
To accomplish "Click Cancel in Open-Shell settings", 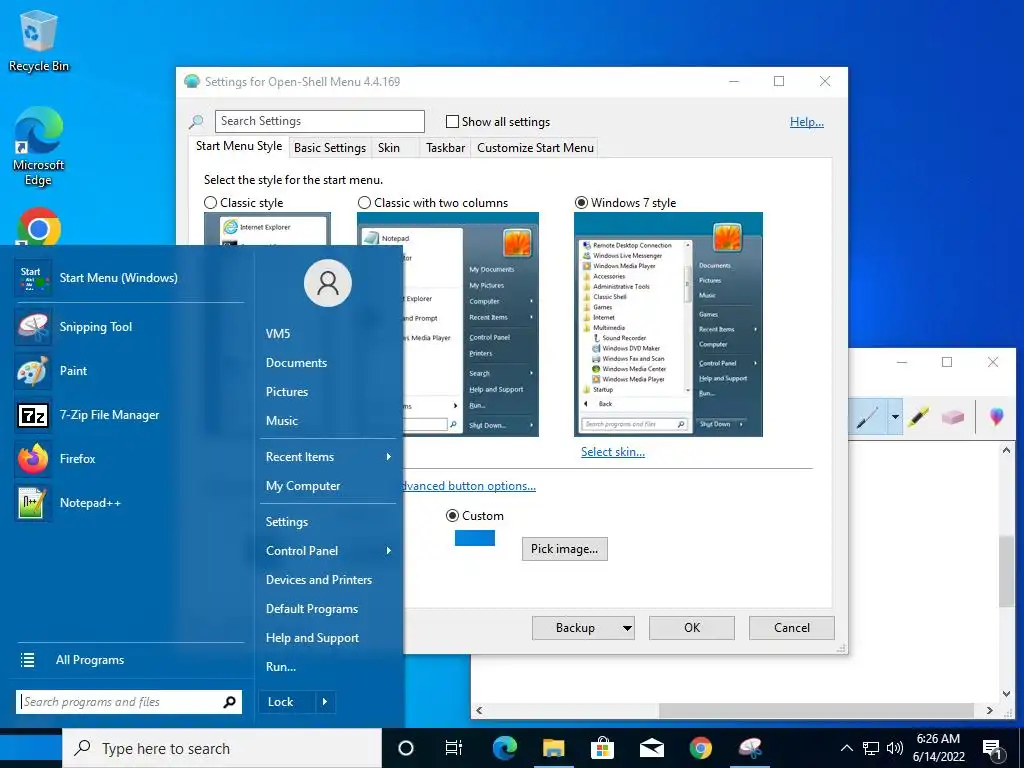I will (792, 628).
